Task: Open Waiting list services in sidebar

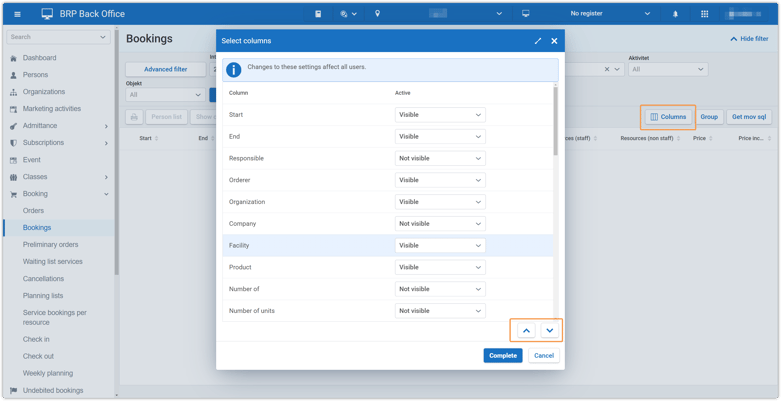Action: point(53,262)
